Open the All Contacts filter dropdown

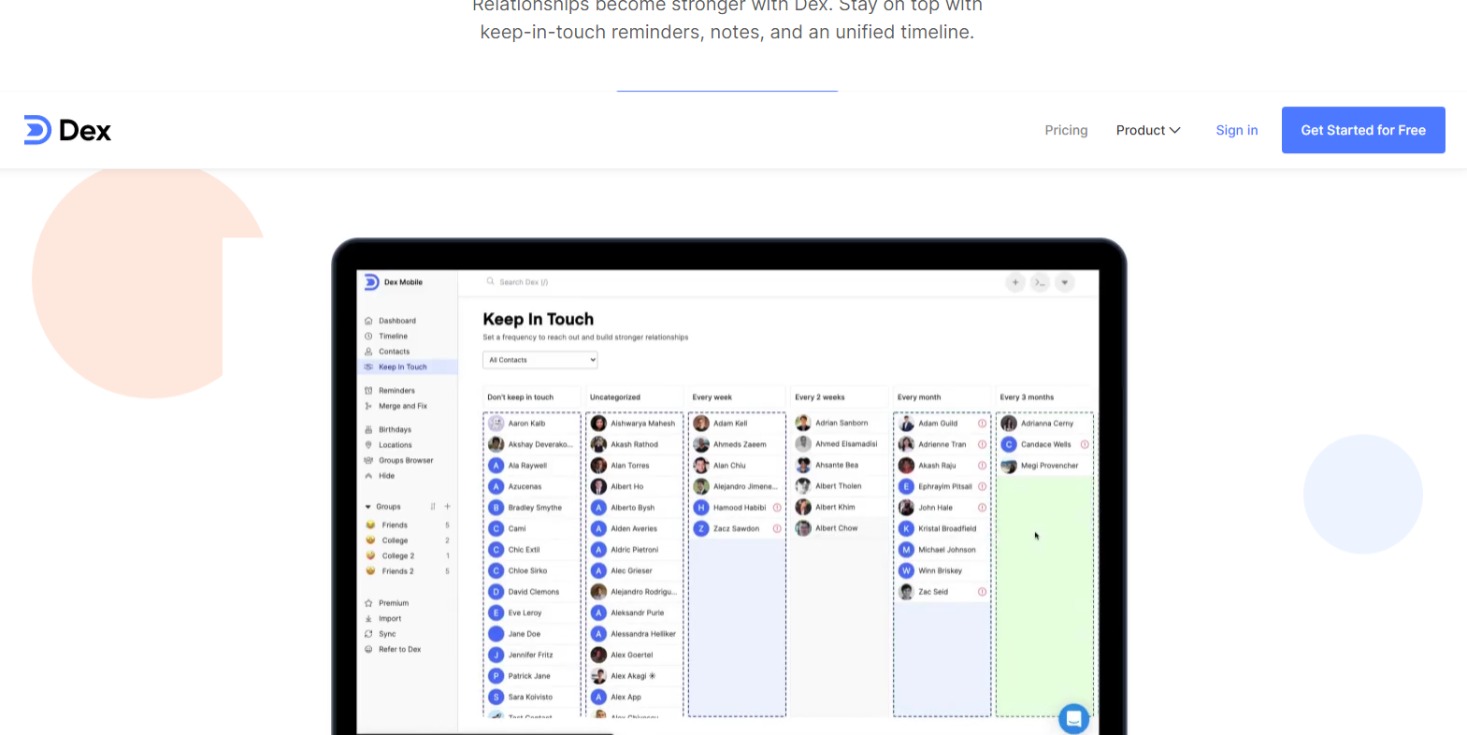point(540,360)
